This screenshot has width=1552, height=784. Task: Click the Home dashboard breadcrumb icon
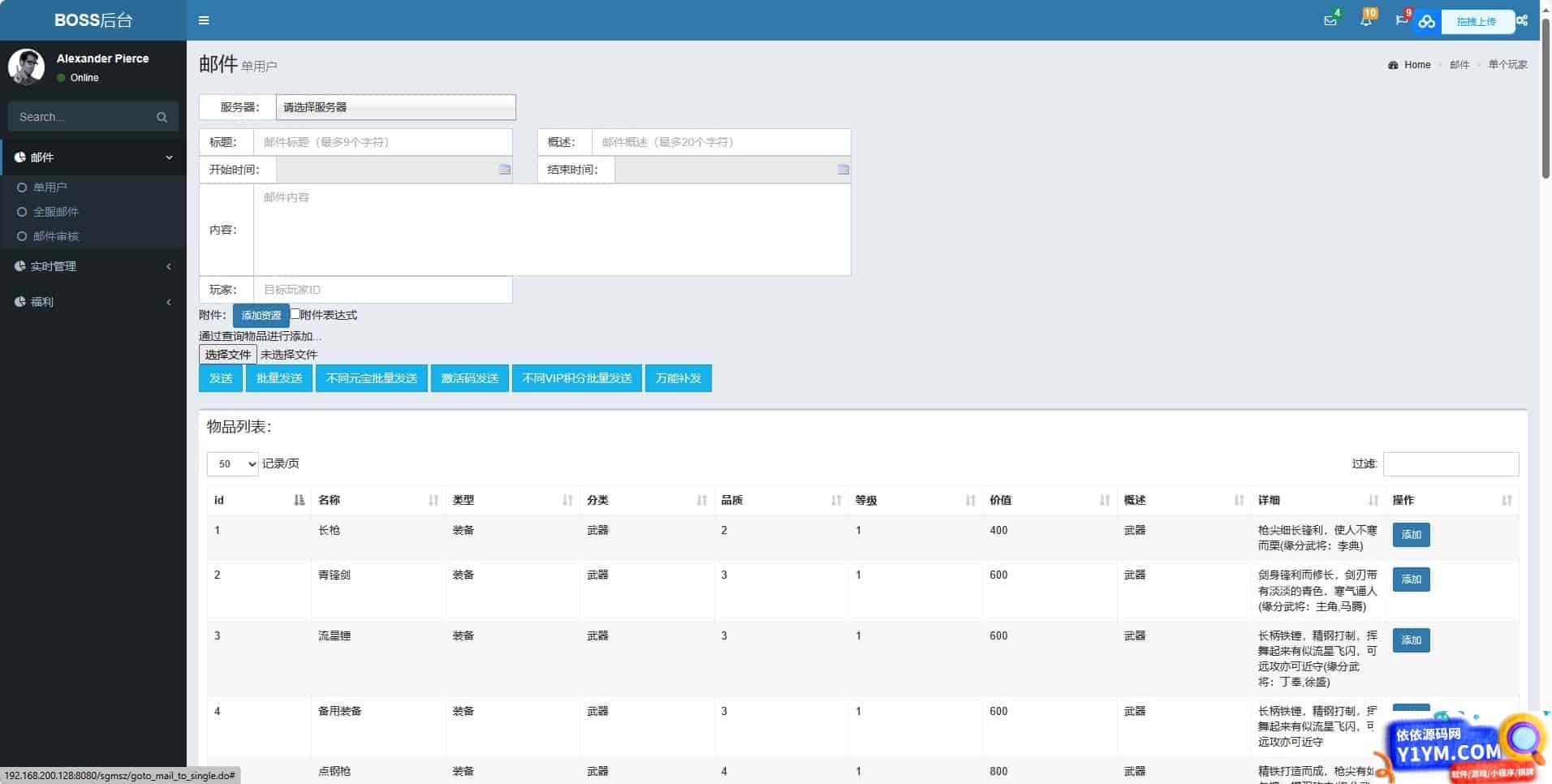coord(1393,65)
